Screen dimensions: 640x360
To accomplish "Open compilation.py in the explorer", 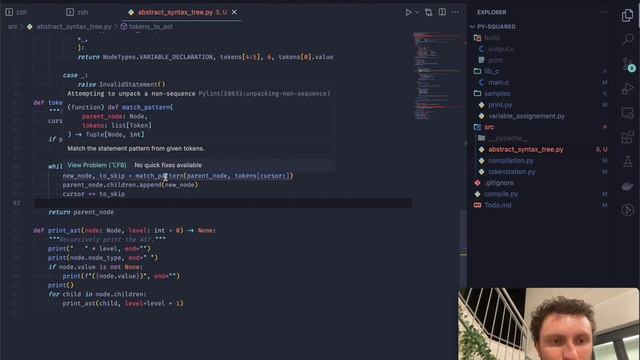I will tap(511, 160).
